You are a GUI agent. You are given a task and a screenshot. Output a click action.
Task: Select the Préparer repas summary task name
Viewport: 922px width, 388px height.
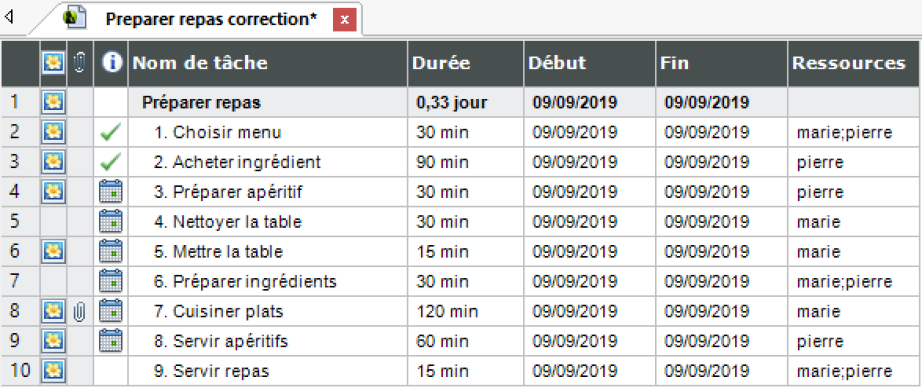[202, 103]
